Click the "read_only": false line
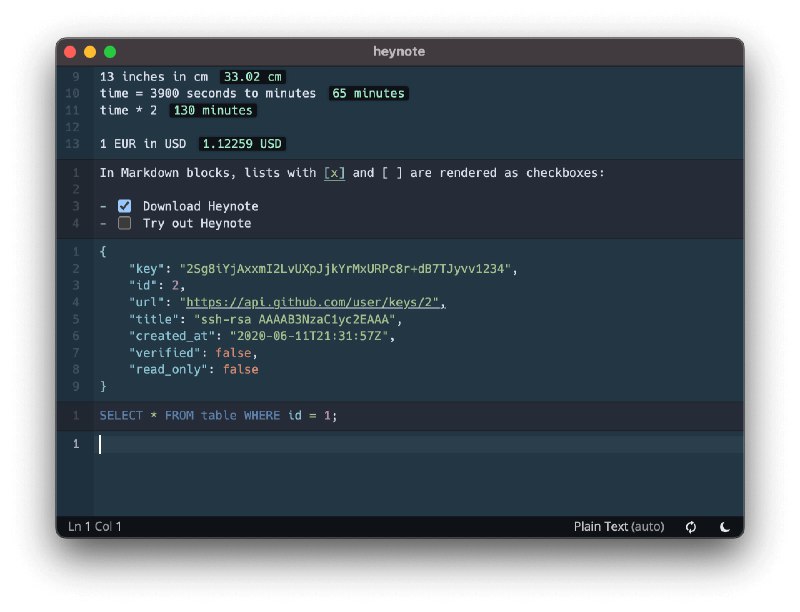 click(x=193, y=370)
